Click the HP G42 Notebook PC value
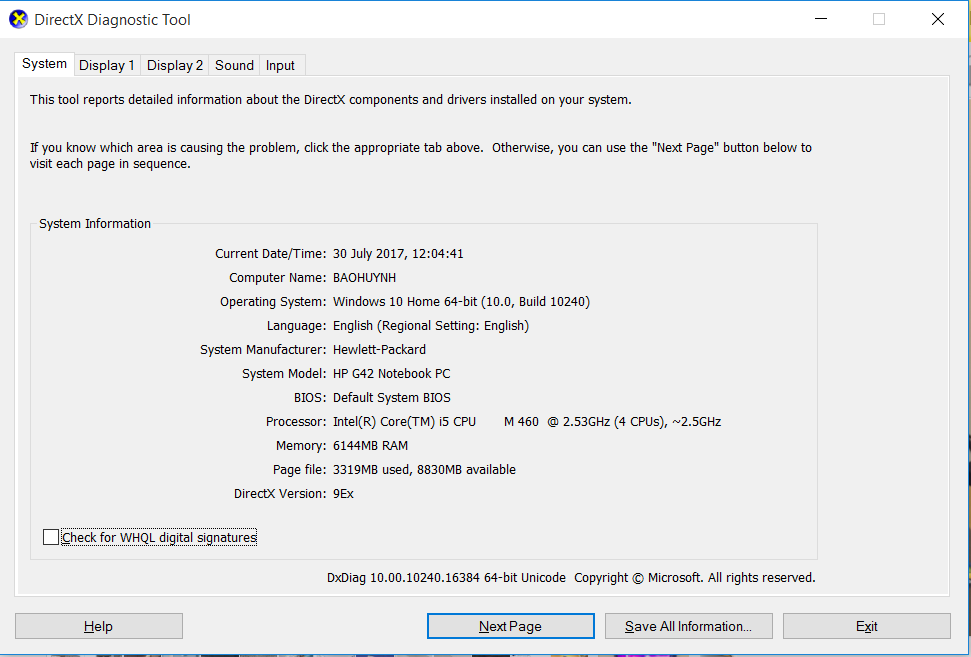This screenshot has height=657, width=971. pyautogui.click(x=391, y=373)
